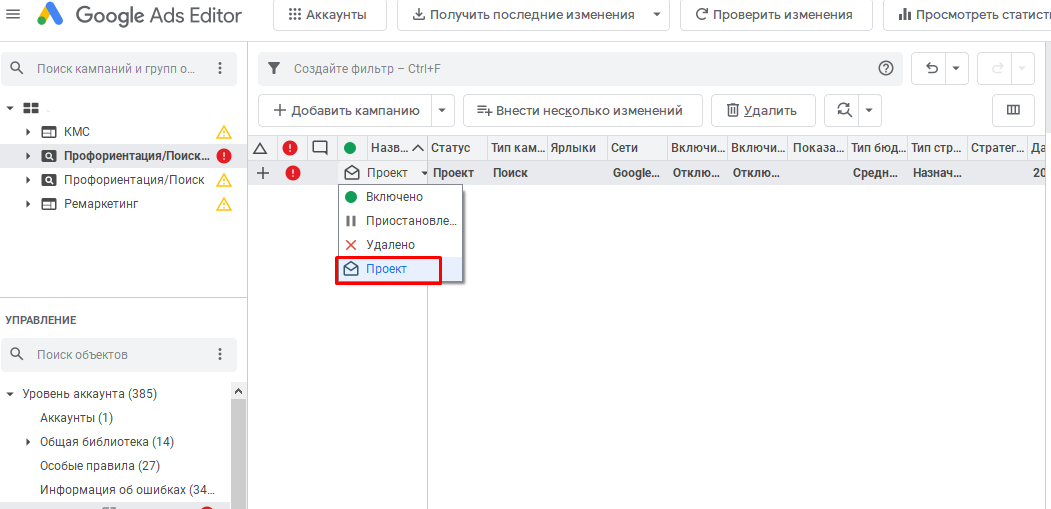1051x509 pixels.
Task: Select Профориентация/Поиск campaign with warning triangle
Action: pos(134,180)
